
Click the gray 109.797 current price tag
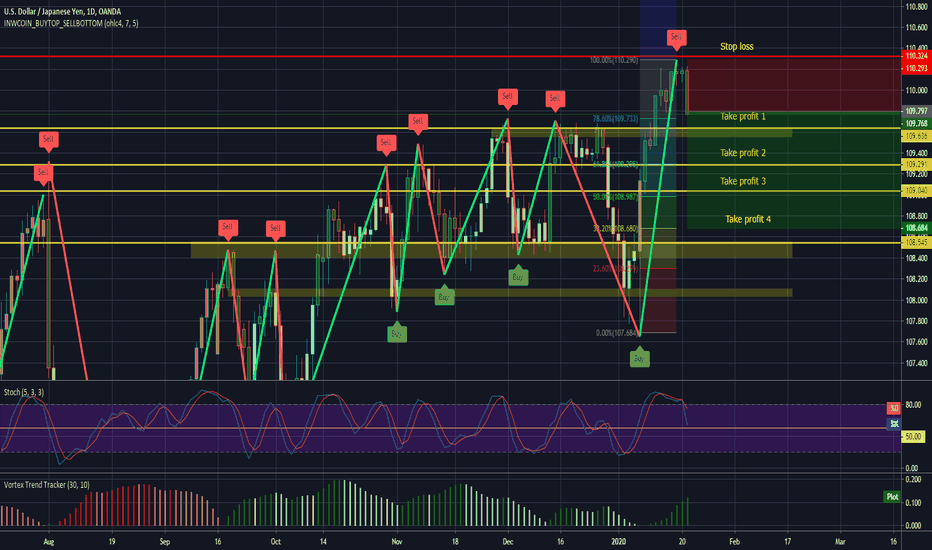(914, 111)
